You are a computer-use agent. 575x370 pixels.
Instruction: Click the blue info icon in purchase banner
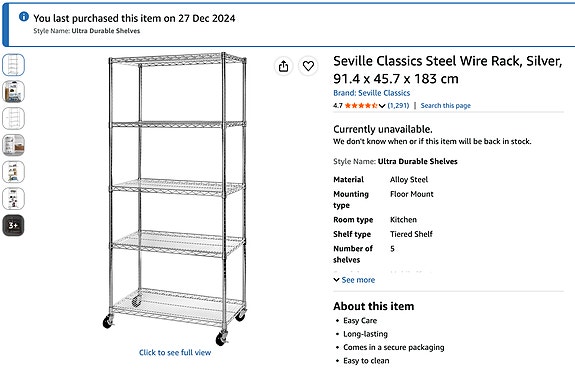24,17
